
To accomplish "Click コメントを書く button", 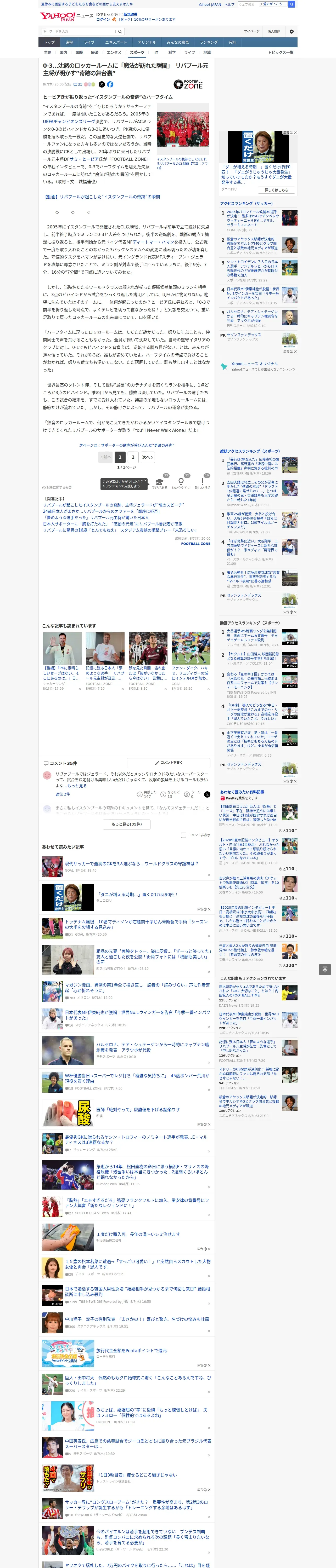I will [x=169, y=763].
